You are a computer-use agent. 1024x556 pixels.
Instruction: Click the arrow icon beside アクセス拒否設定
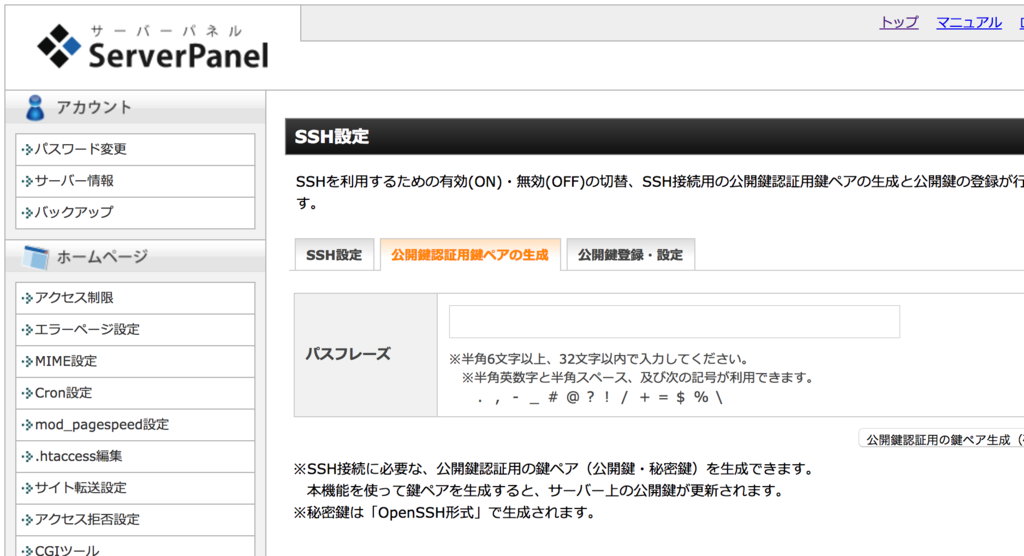27,520
